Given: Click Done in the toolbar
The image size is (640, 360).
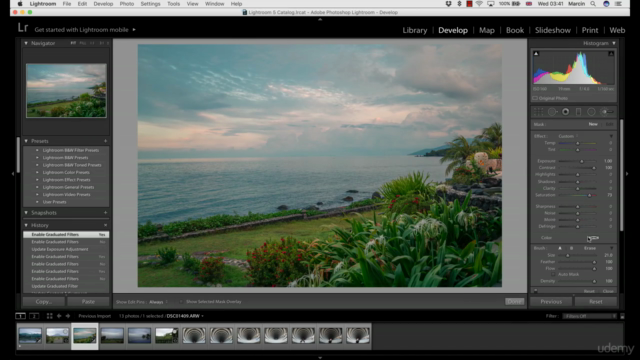Looking at the screenshot, I should point(514,302).
